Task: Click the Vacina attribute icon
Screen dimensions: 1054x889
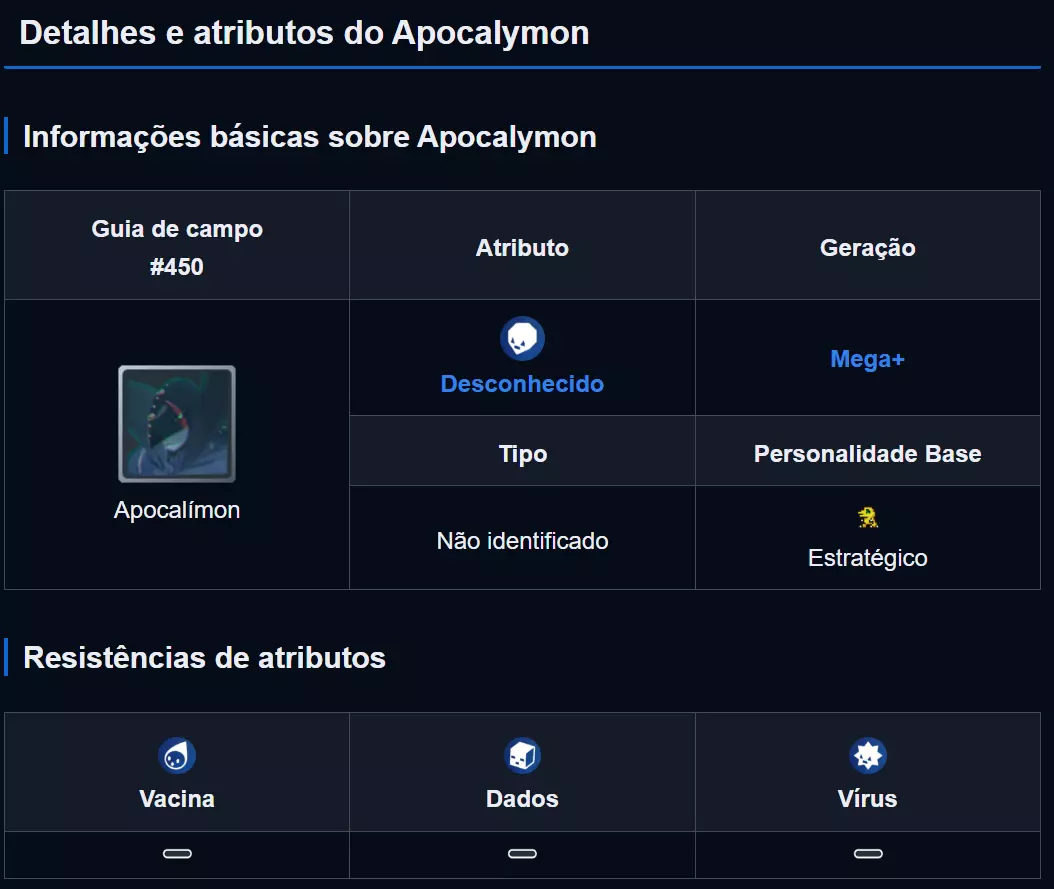Action: click(x=177, y=756)
